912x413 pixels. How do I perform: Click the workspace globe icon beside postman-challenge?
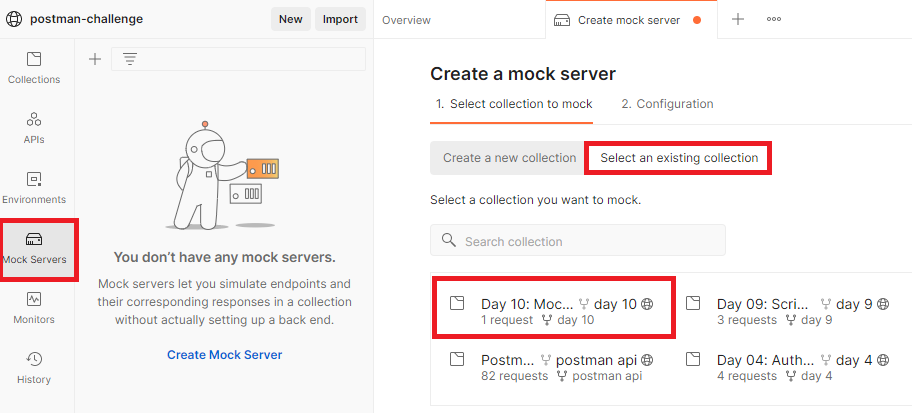point(13,19)
